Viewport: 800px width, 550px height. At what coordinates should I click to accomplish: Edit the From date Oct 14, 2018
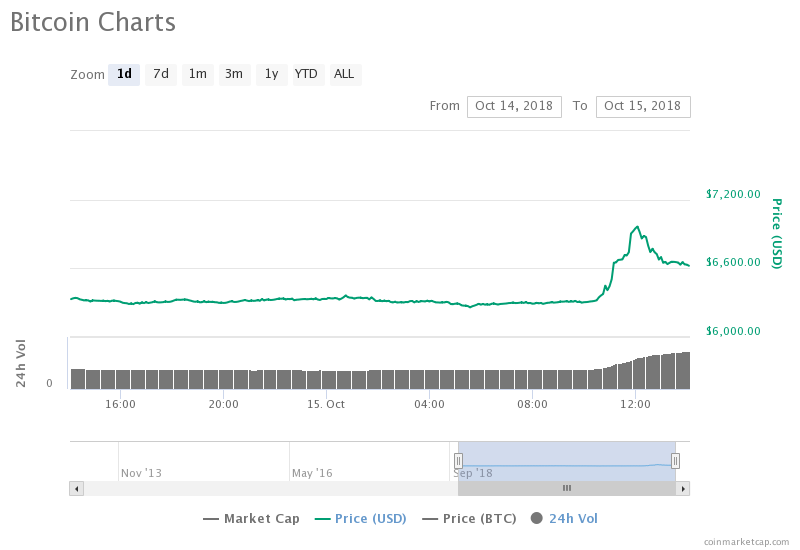(514, 107)
